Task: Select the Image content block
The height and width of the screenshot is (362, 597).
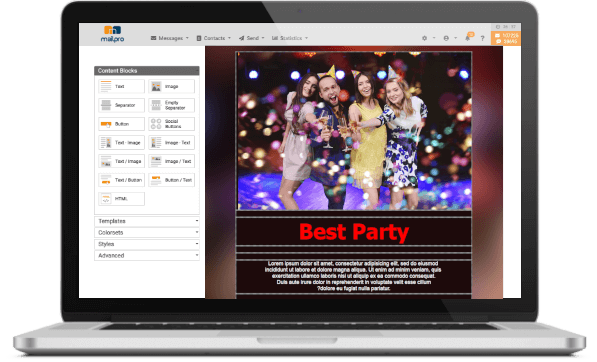Action: click(171, 86)
